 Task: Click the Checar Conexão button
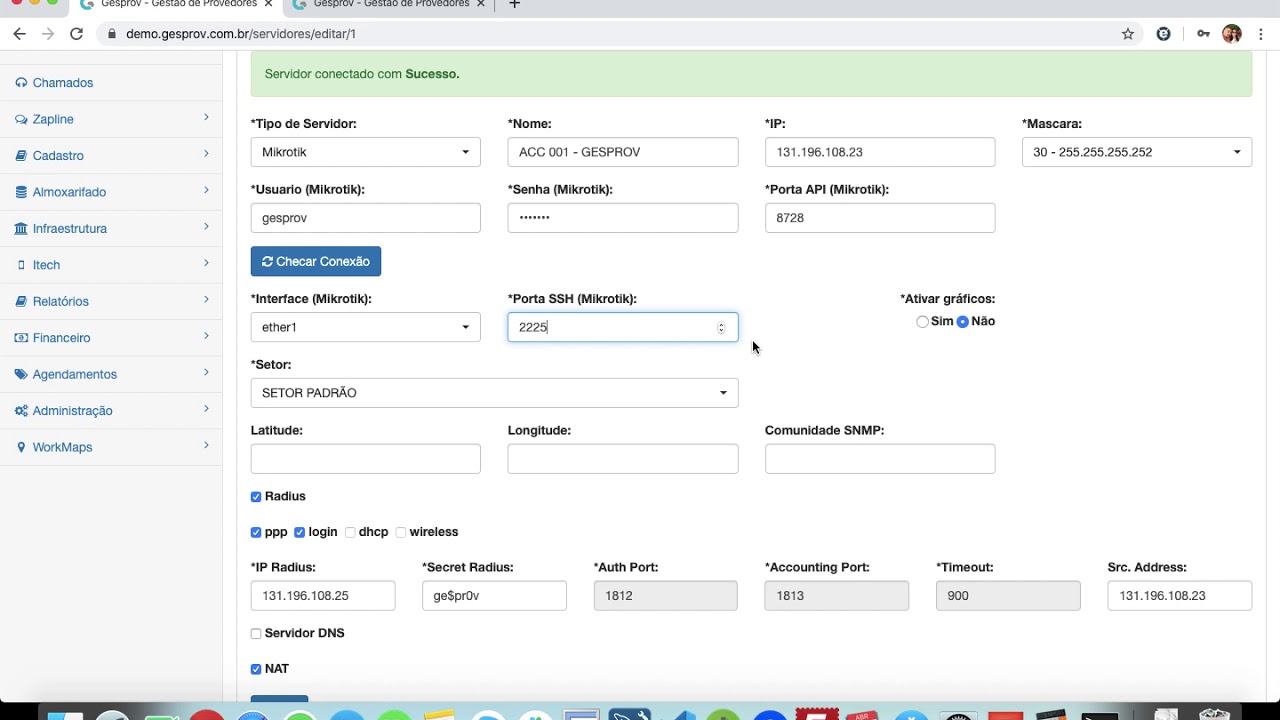[x=316, y=261]
